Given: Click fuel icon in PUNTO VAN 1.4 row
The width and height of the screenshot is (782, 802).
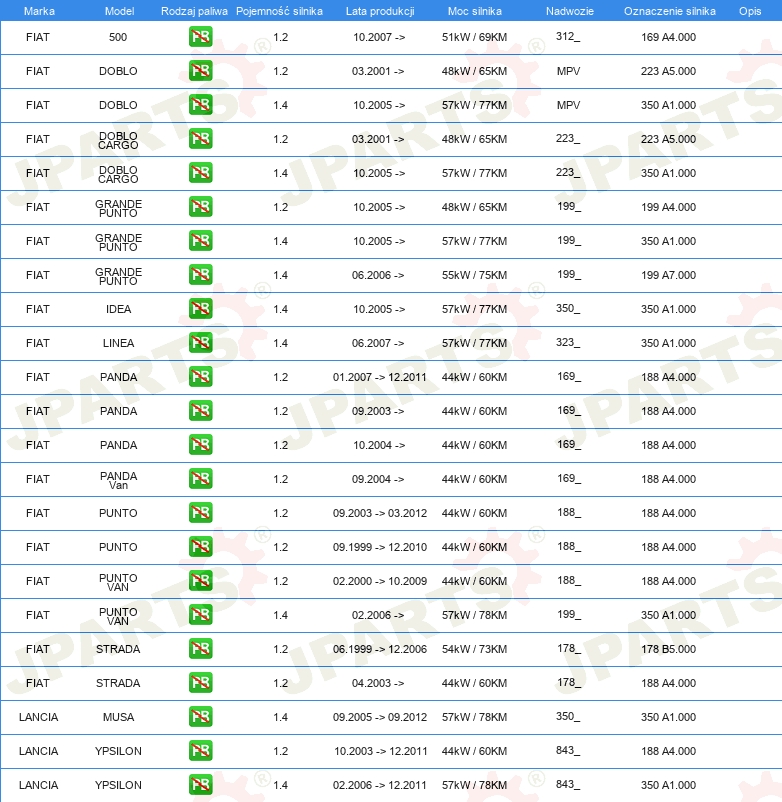Looking at the screenshot, I should pos(200,615).
